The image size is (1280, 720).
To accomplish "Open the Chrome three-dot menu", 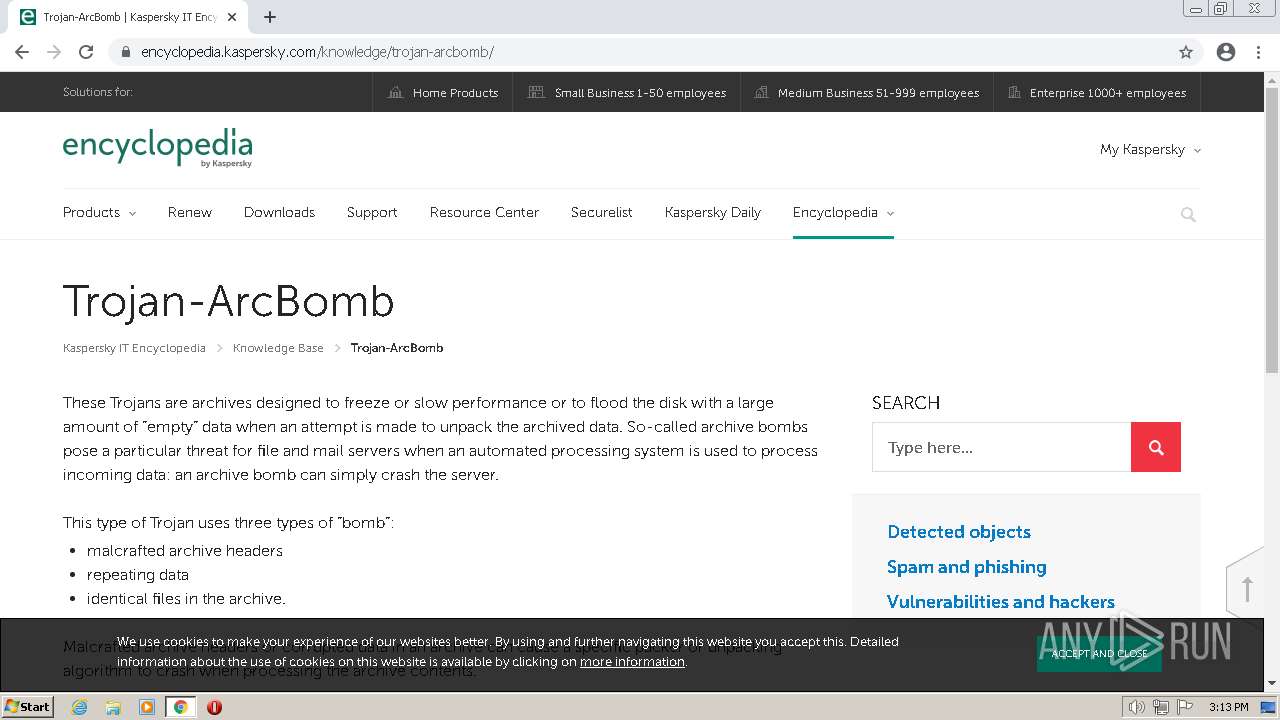I will coord(1258,52).
